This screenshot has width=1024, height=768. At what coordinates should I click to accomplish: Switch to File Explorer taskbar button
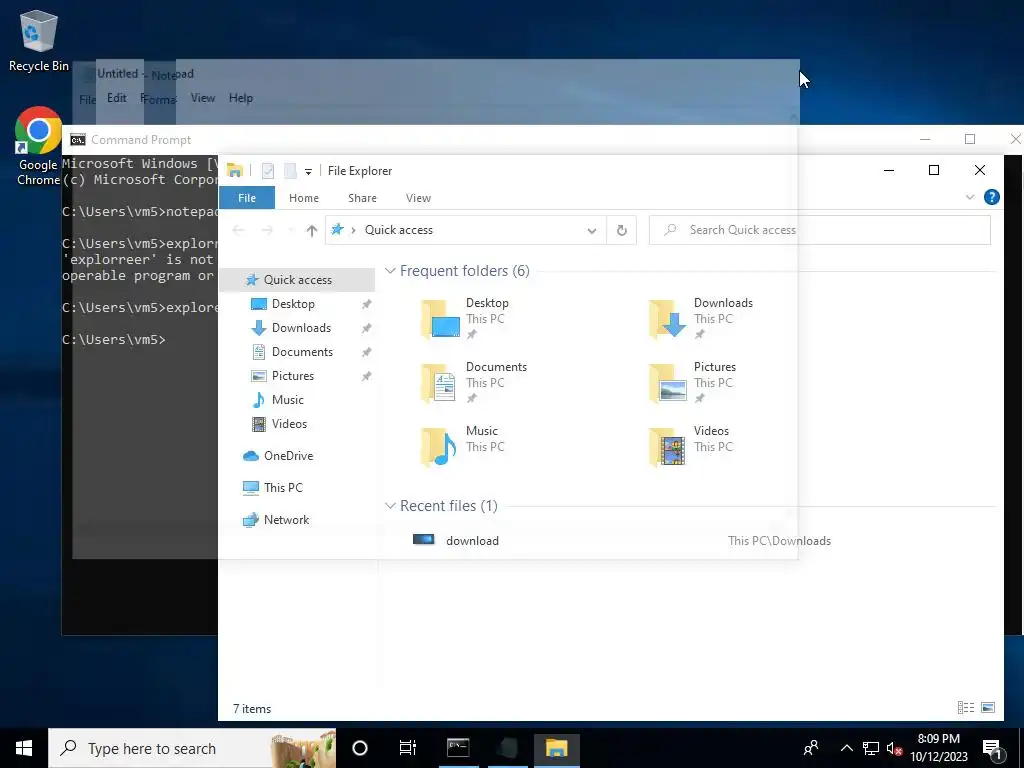click(x=556, y=748)
